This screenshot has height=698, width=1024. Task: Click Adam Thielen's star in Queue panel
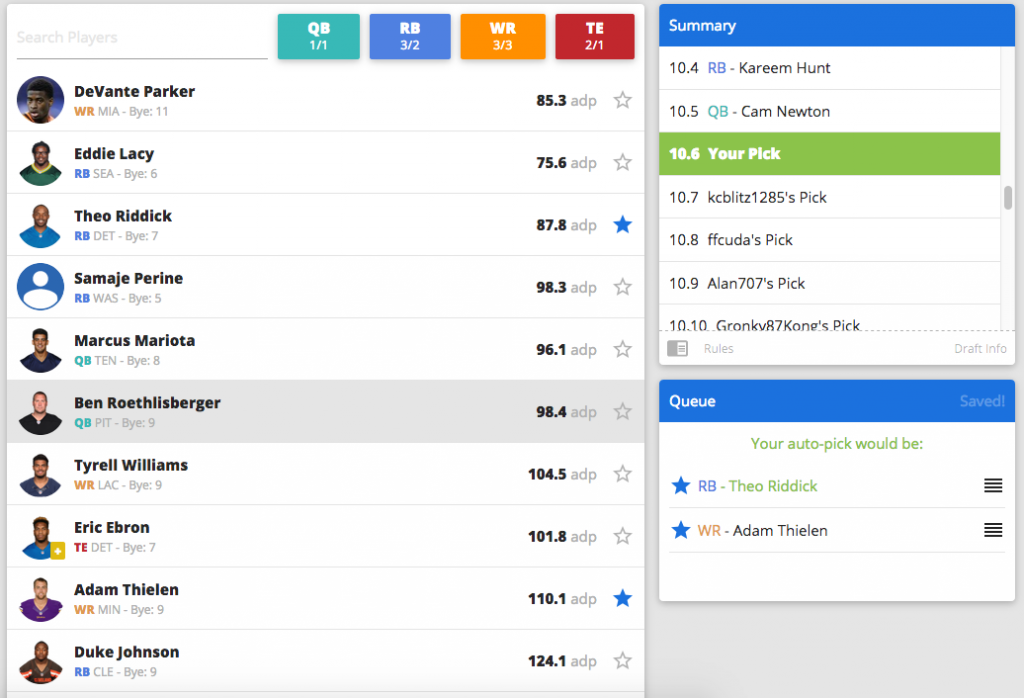[681, 530]
